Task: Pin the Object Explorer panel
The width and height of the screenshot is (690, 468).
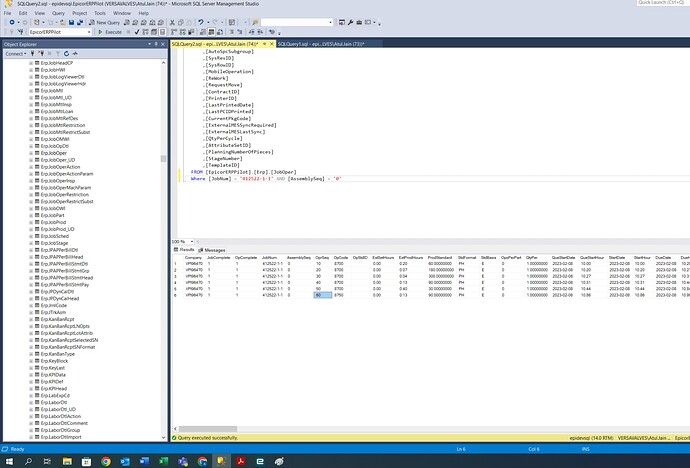Action: [x=156, y=45]
